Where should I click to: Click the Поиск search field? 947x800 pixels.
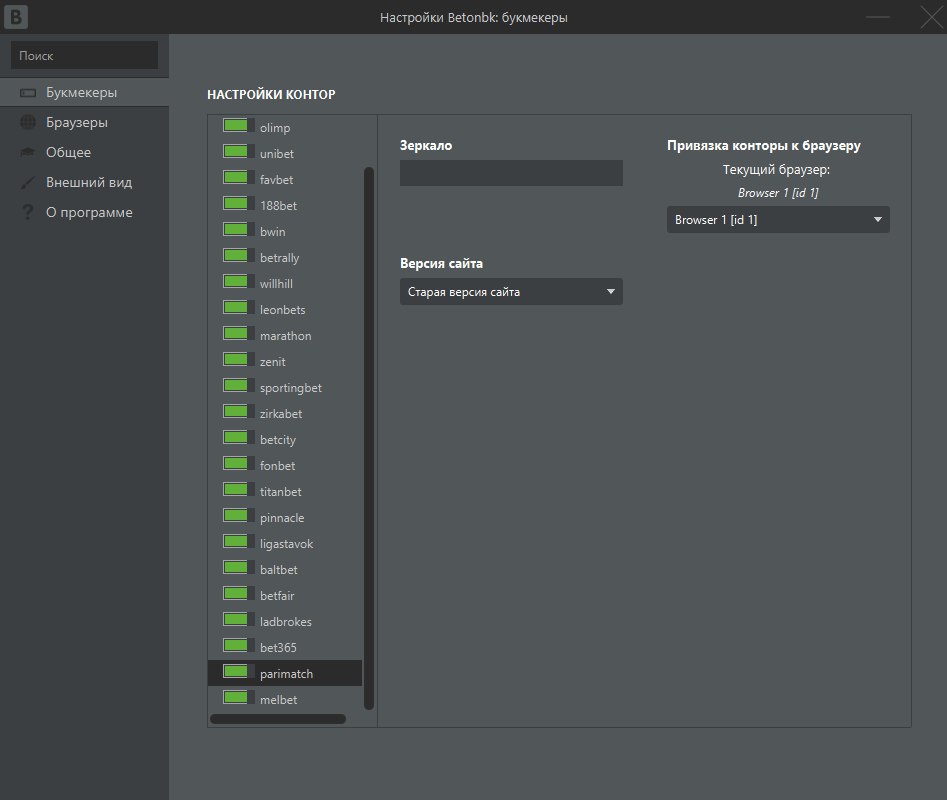point(85,55)
